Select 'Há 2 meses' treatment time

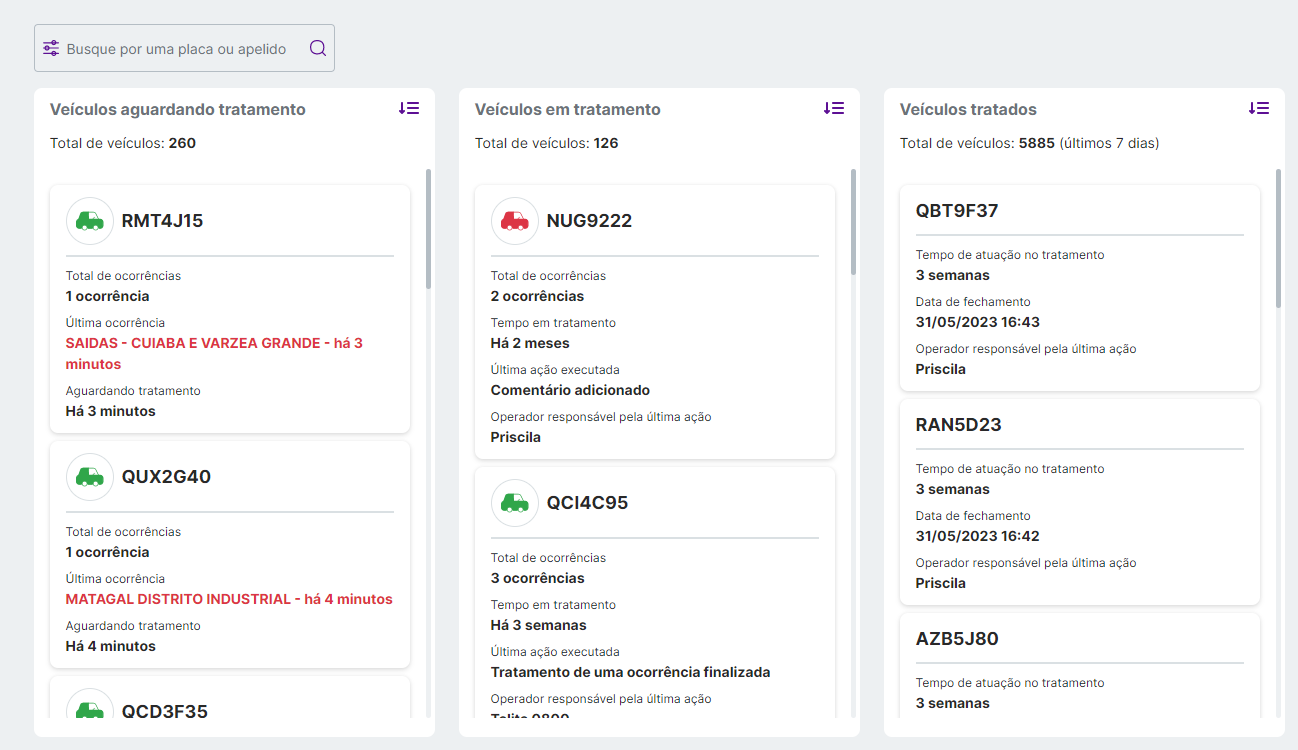[x=530, y=343]
